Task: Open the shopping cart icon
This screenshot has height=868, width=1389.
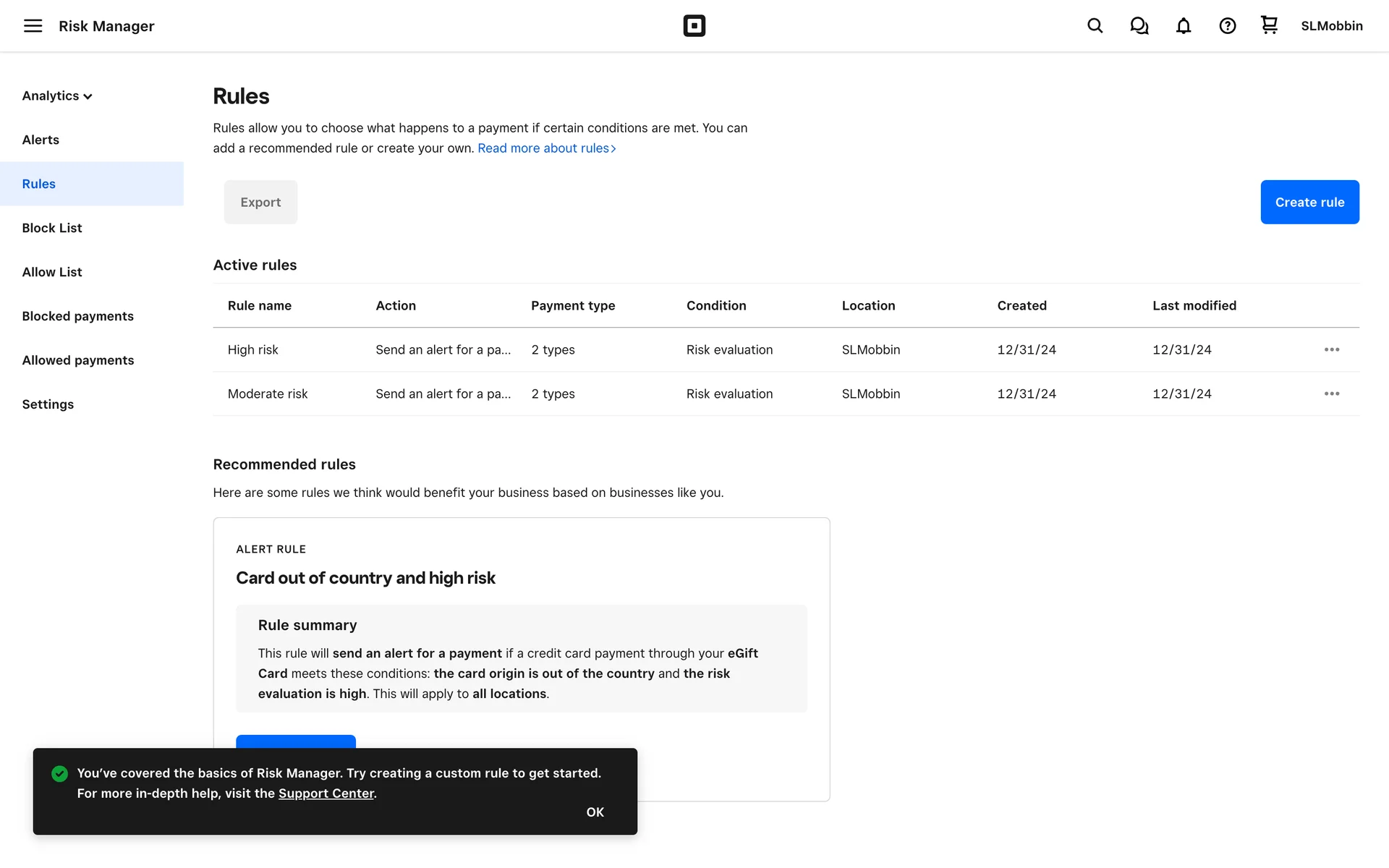Action: [x=1269, y=25]
